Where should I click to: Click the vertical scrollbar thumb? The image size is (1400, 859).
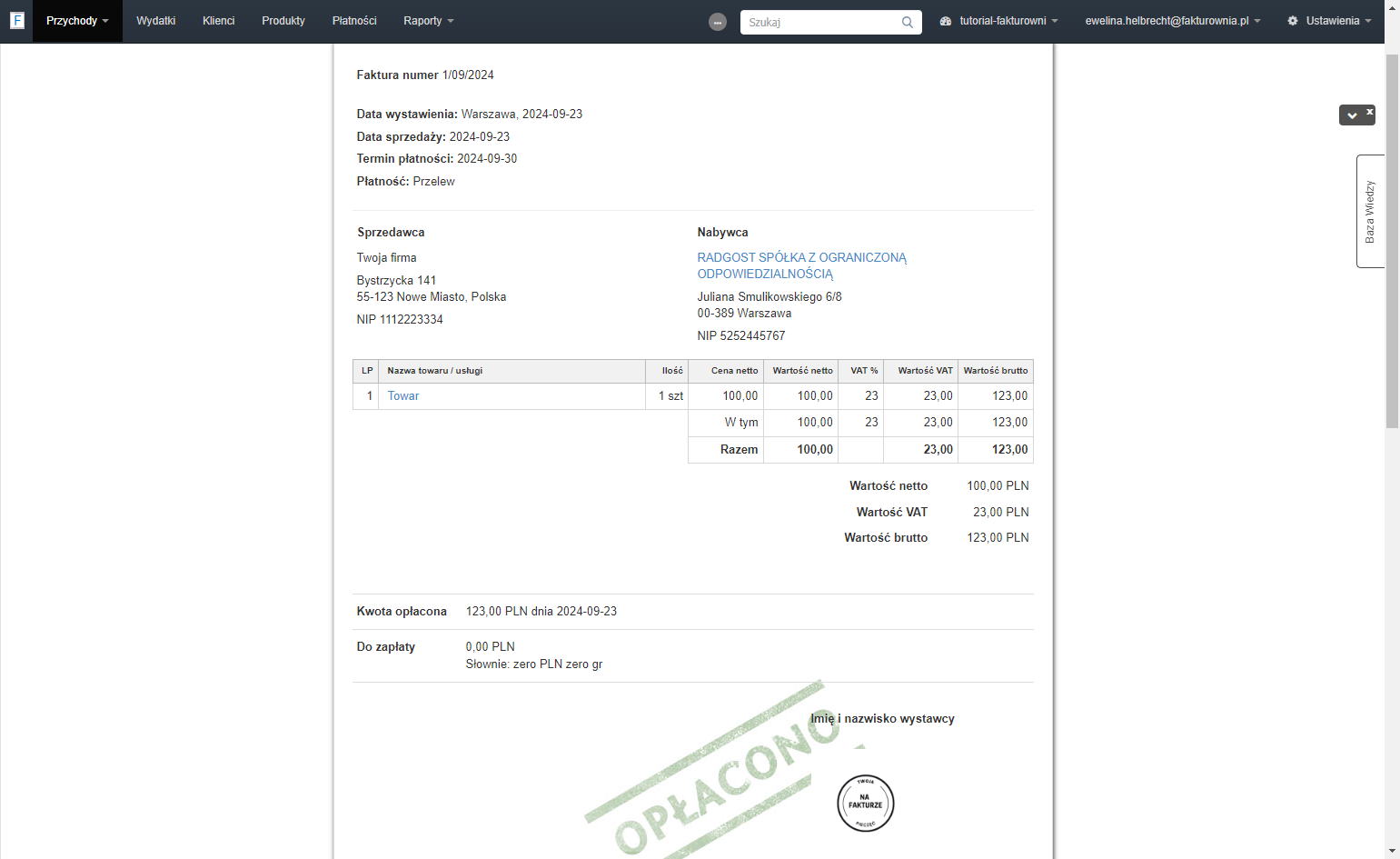coord(1392,241)
